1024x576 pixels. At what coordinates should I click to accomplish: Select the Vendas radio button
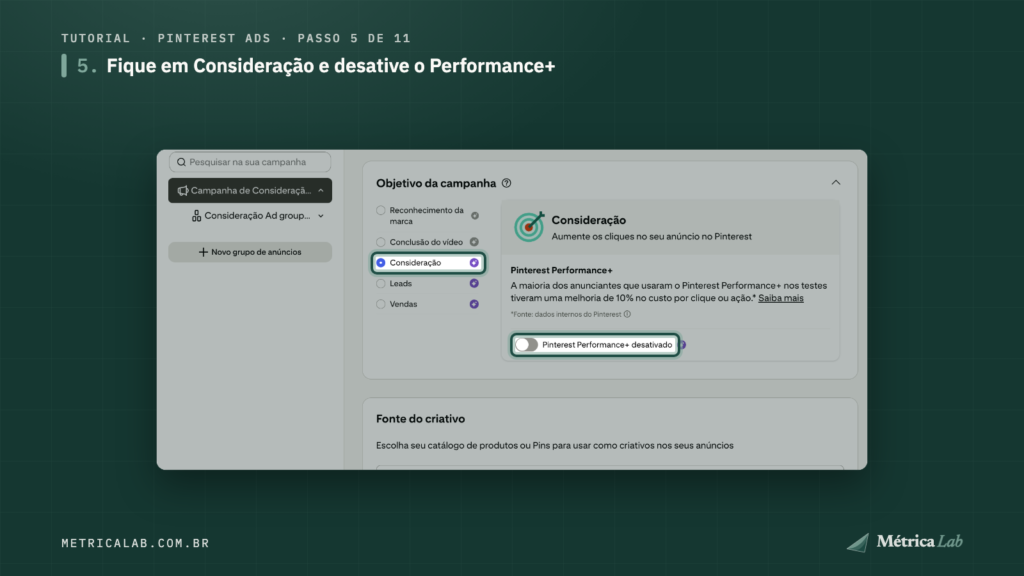click(x=381, y=304)
